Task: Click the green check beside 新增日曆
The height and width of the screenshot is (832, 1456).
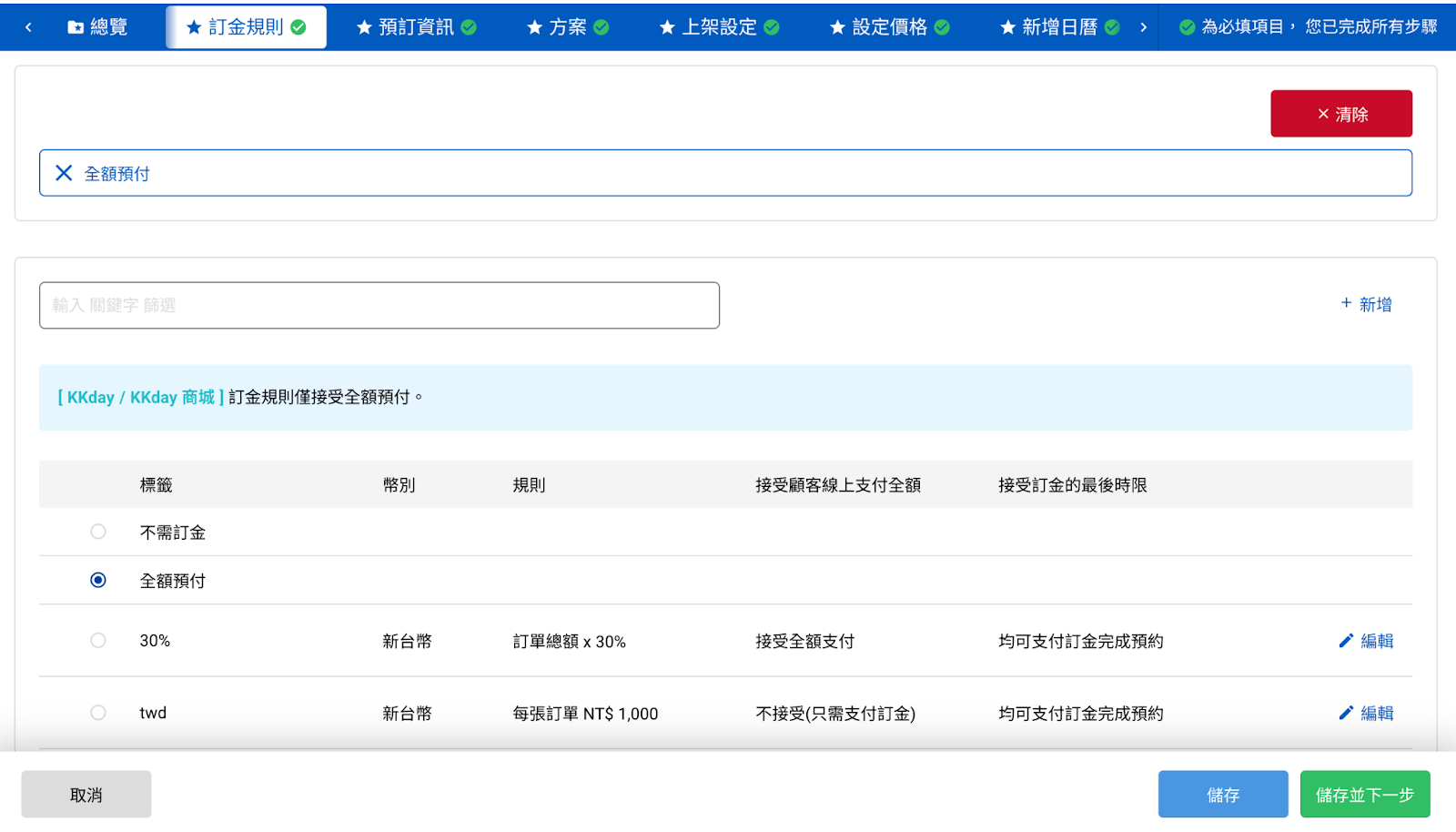Action: (x=1112, y=27)
